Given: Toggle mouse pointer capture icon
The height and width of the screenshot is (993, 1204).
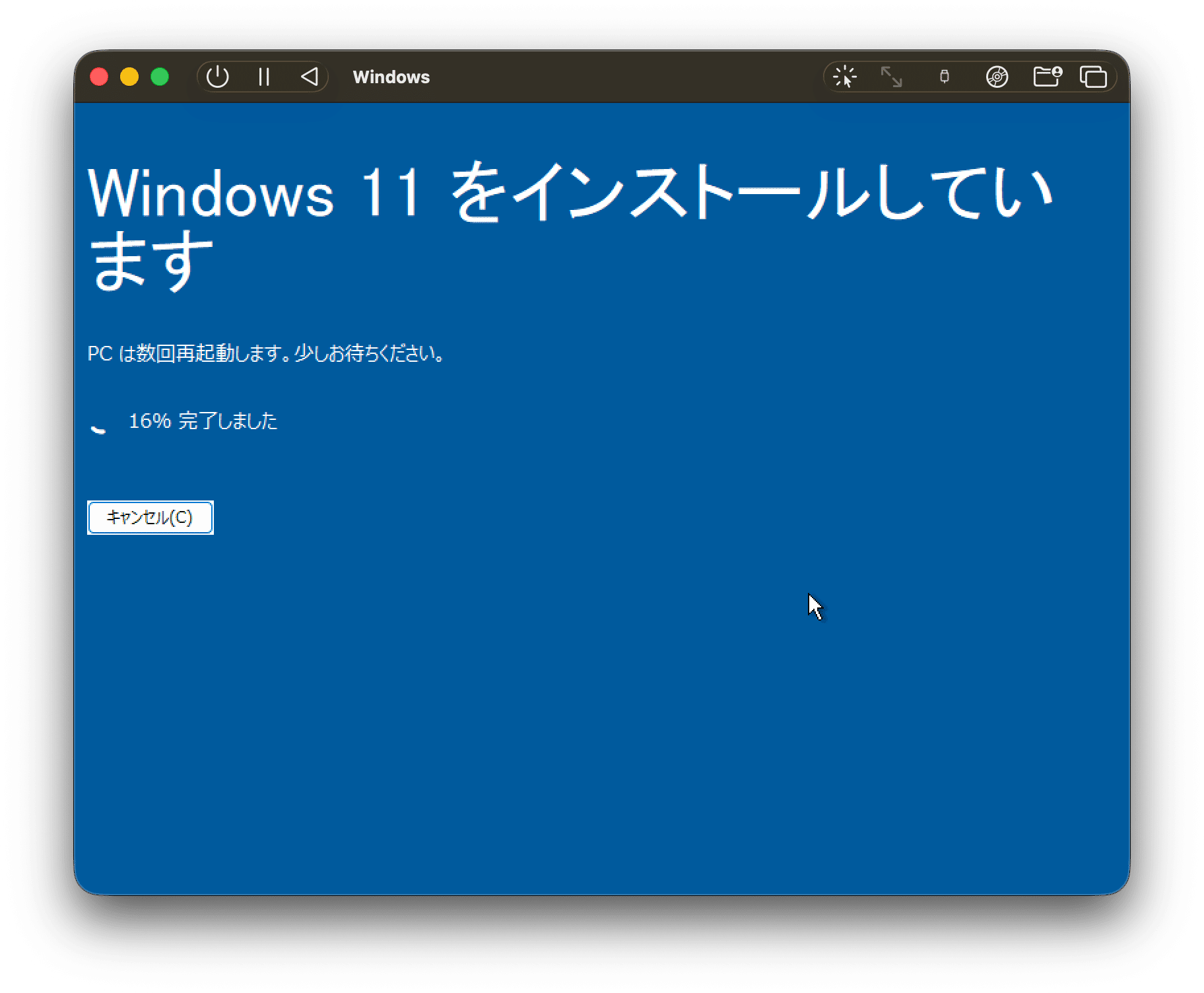Looking at the screenshot, I should [844, 77].
